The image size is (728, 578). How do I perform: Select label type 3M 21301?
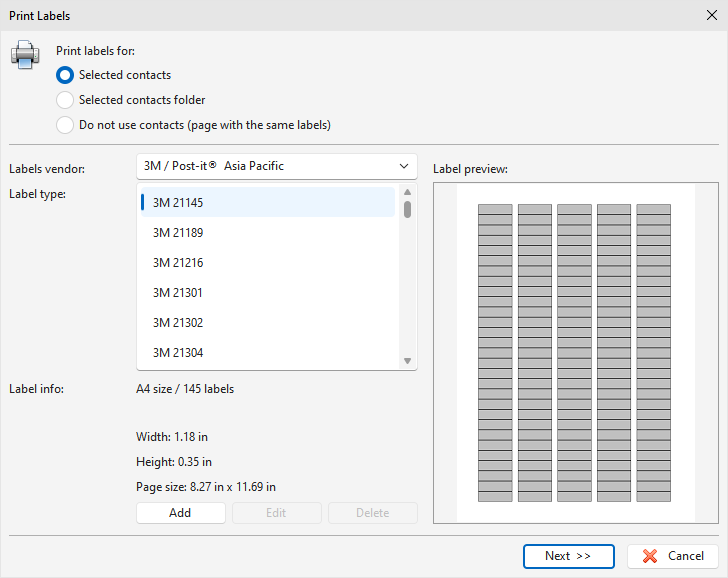268,293
